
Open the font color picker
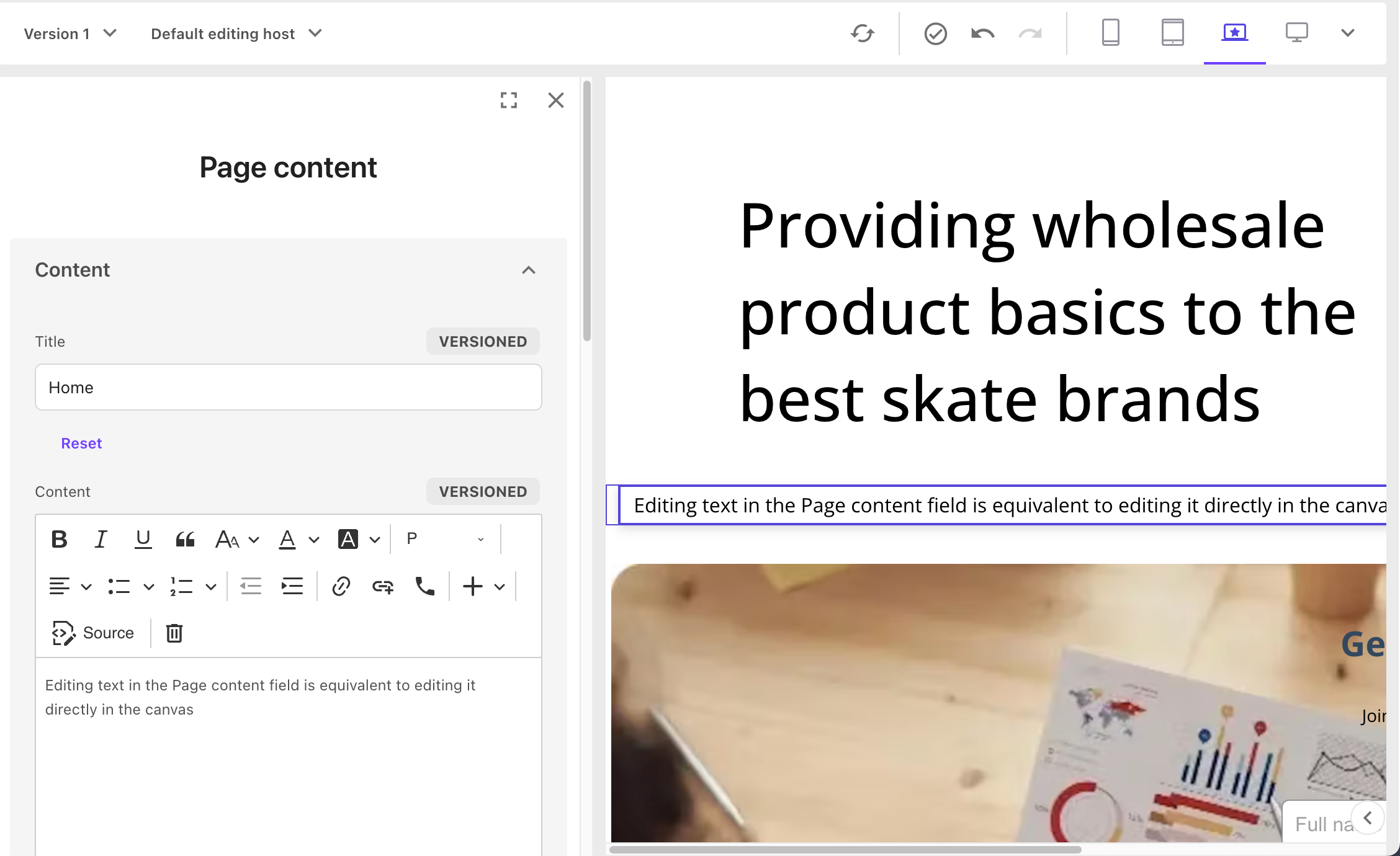click(298, 539)
